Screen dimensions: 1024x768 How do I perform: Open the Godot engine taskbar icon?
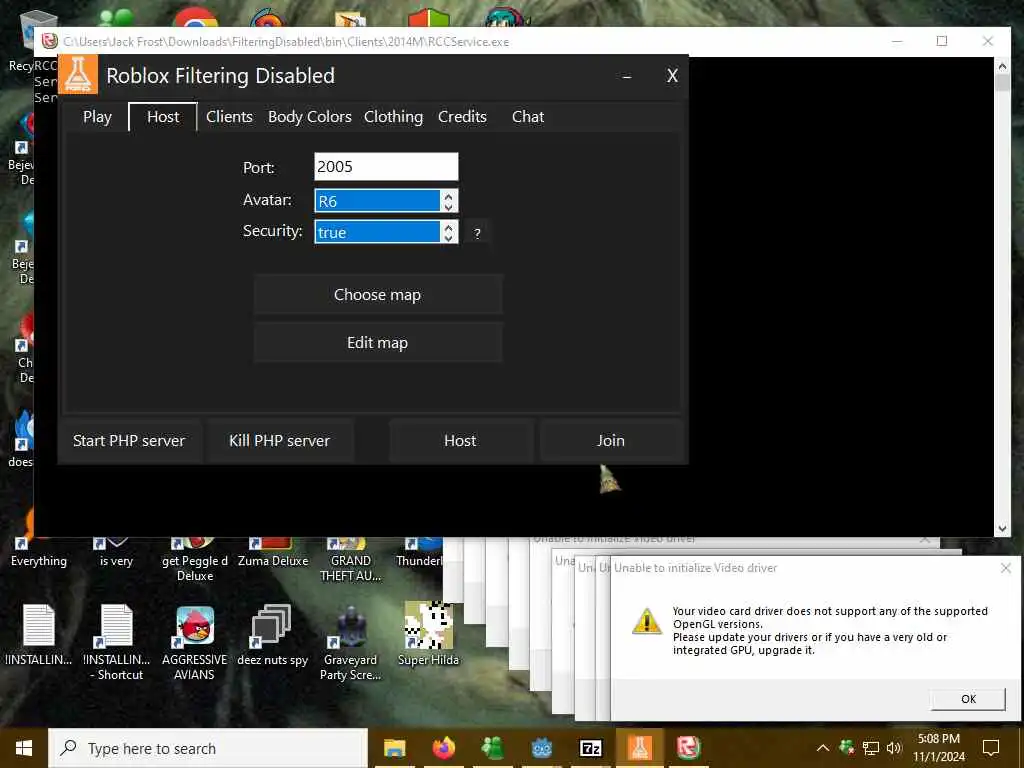[541, 748]
